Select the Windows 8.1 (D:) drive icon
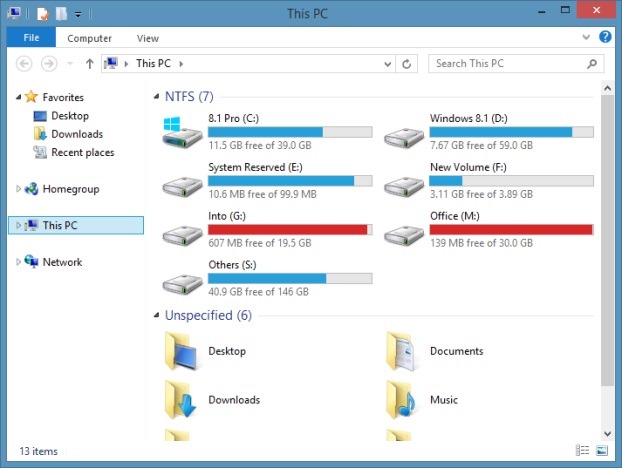This screenshot has width=622, height=468. tap(404, 137)
